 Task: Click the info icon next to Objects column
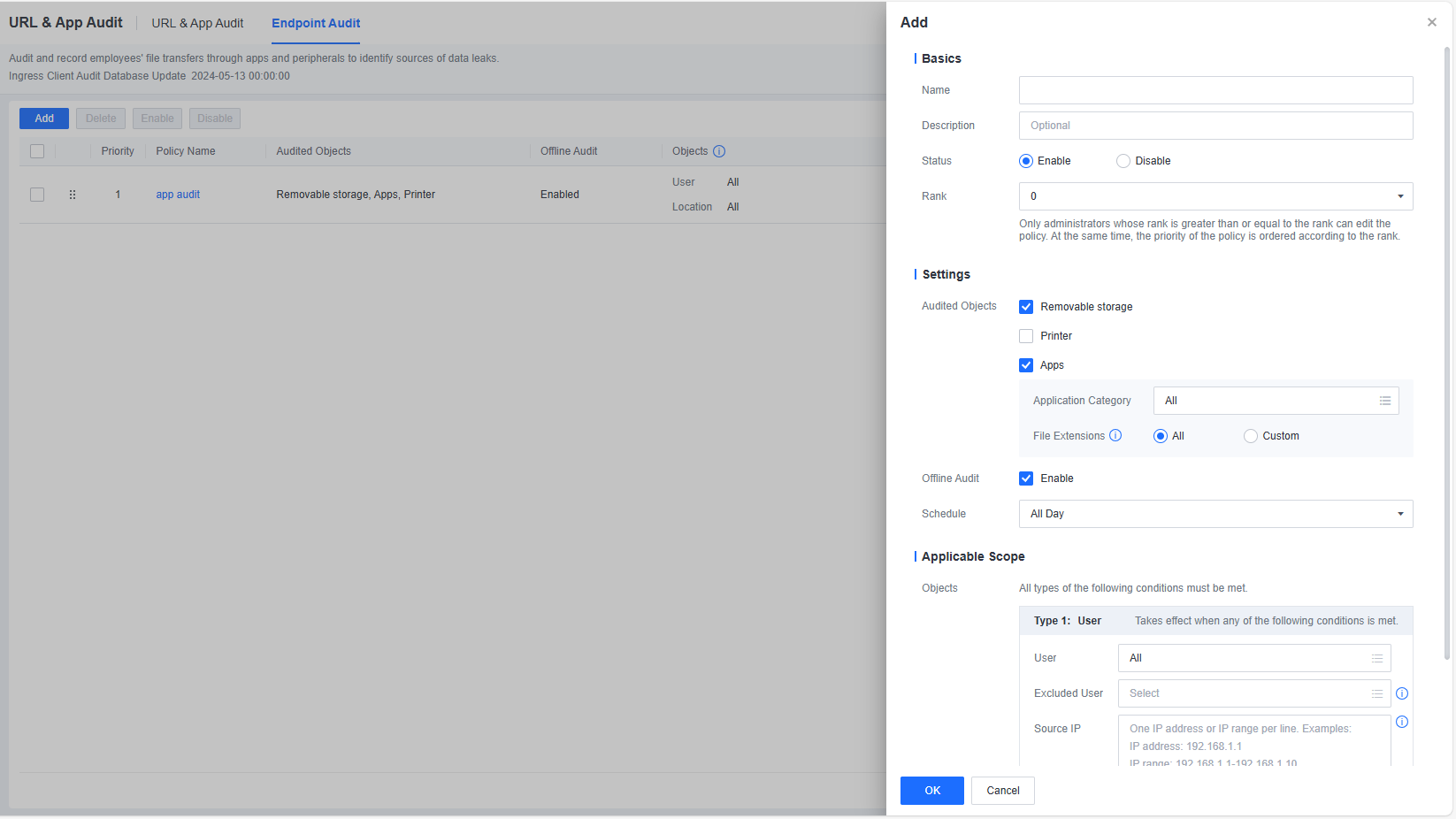[x=719, y=151]
